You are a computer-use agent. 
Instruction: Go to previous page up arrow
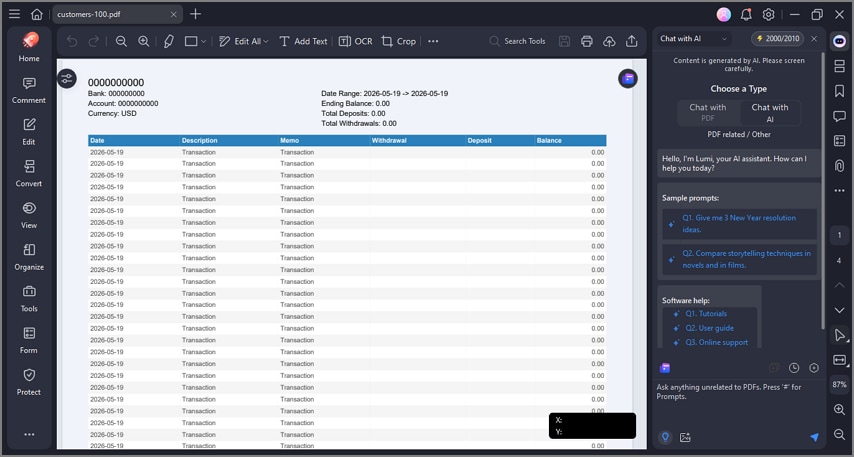pos(839,284)
